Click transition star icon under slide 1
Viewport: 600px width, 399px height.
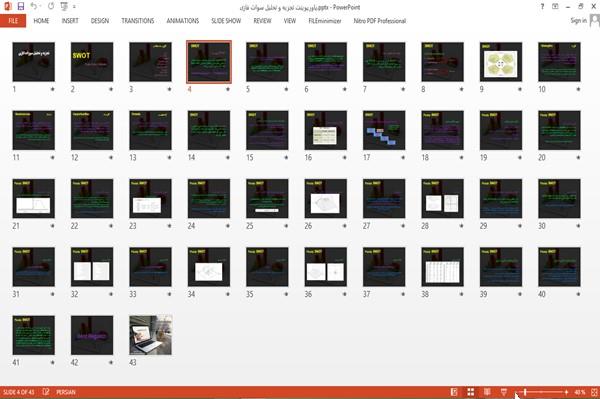coord(52,89)
